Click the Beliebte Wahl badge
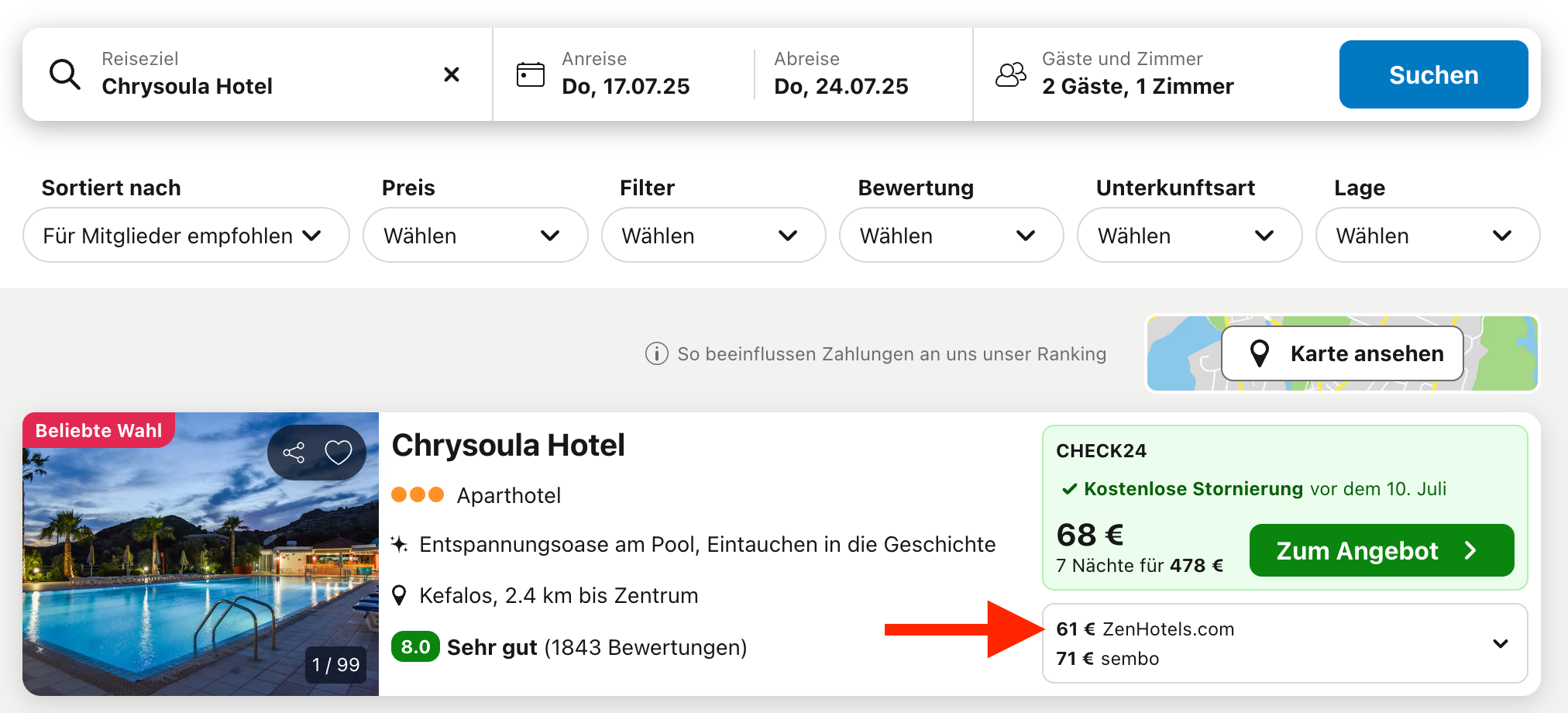Screen dimensions: 1568x713 click(x=98, y=430)
